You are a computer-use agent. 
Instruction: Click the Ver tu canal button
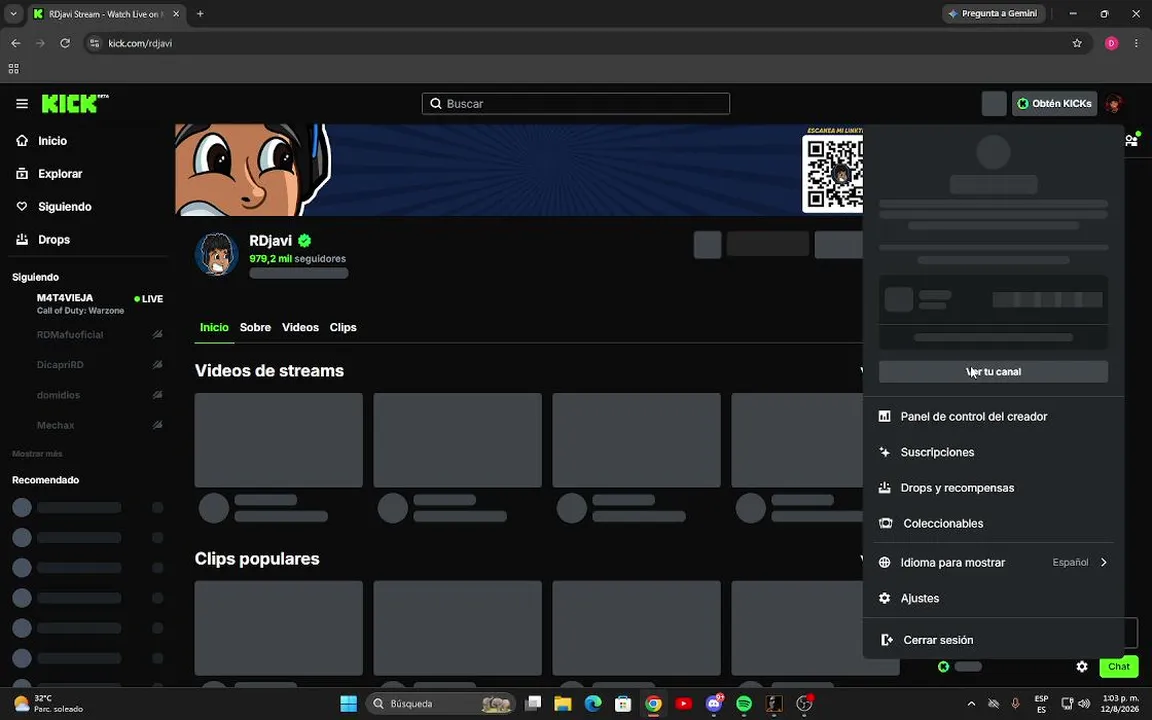(x=993, y=372)
